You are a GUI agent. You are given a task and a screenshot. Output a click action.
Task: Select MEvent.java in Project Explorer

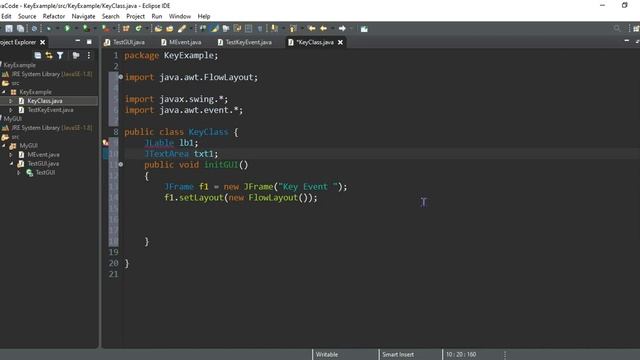pyautogui.click(x=43, y=155)
